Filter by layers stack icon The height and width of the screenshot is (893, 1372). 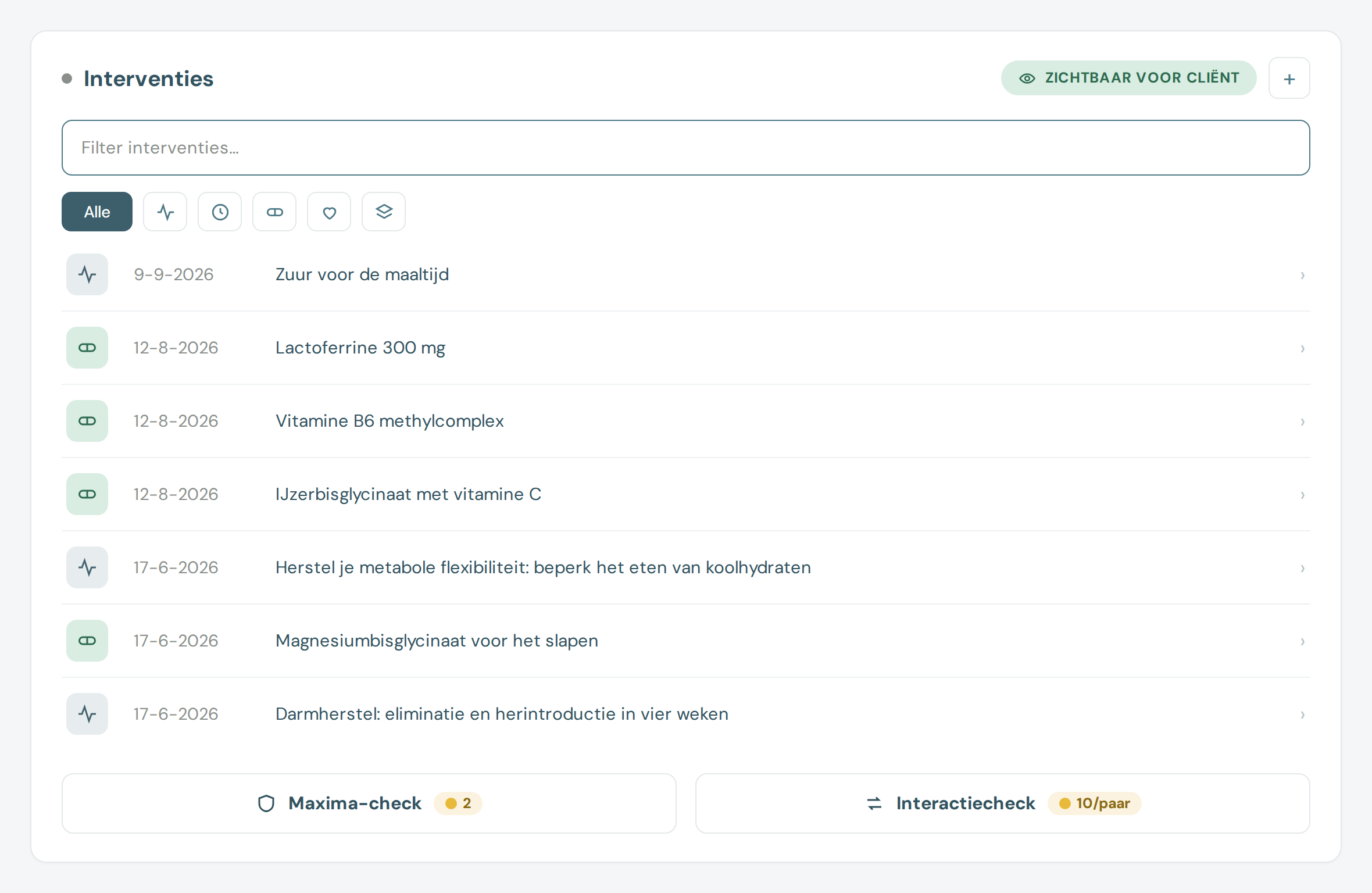[x=384, y=212]
